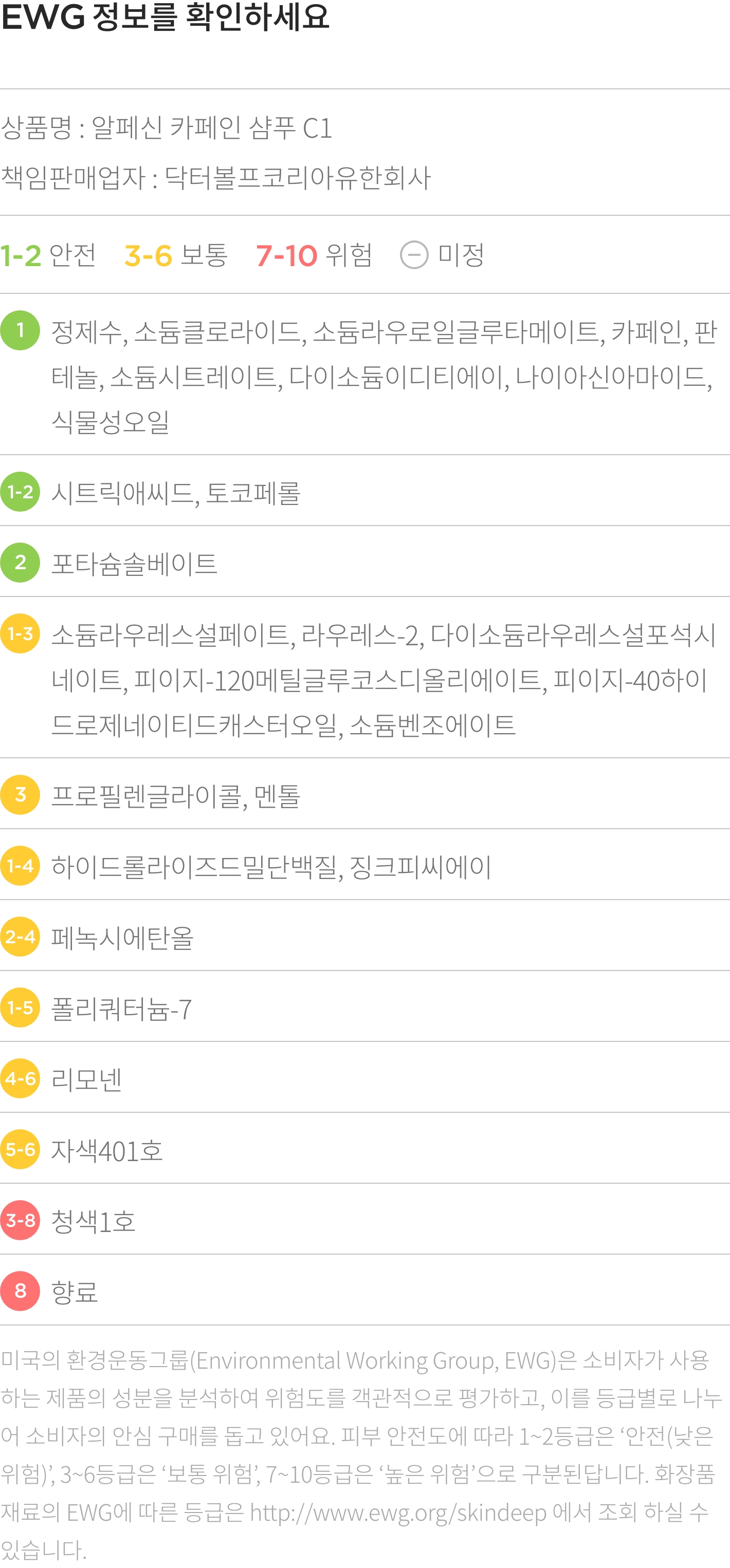Click the yellow 5-6 grade badge
This screenshot has width=730, height=1568.
(20, 1149)
